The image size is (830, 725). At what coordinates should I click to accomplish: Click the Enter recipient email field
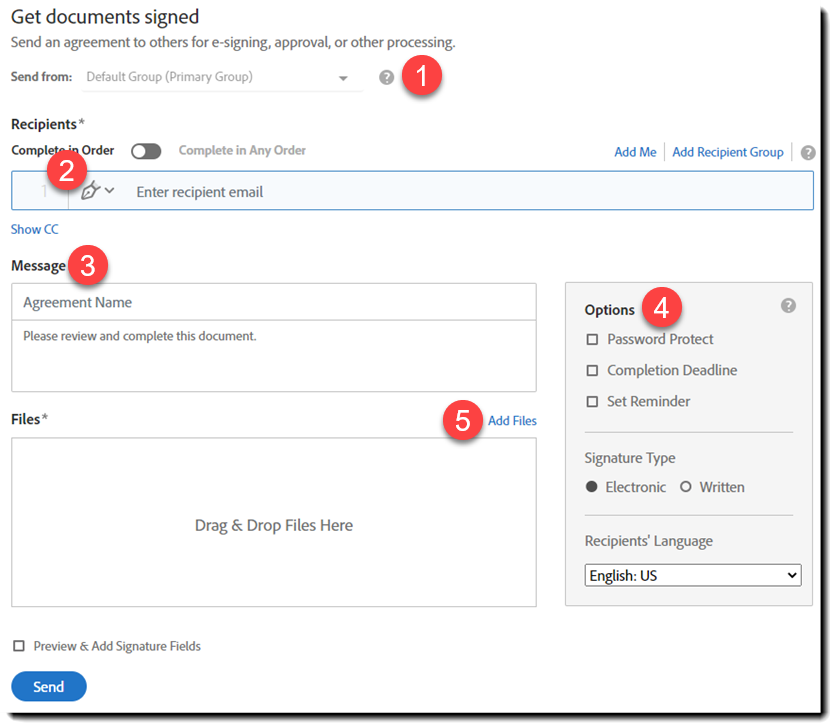(x=300, y=190)
